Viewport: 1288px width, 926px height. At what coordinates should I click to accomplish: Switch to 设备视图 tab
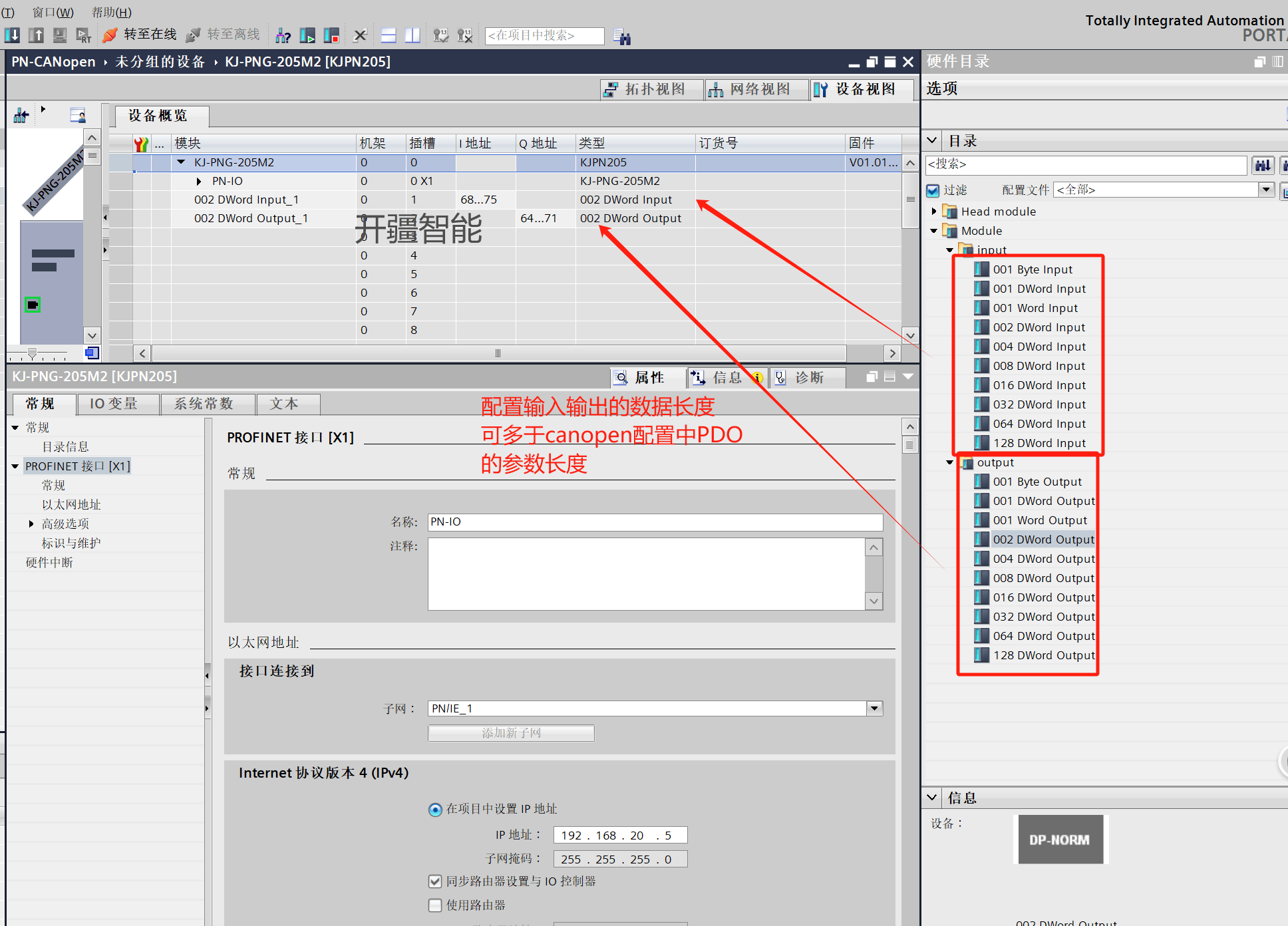[862, 90]
